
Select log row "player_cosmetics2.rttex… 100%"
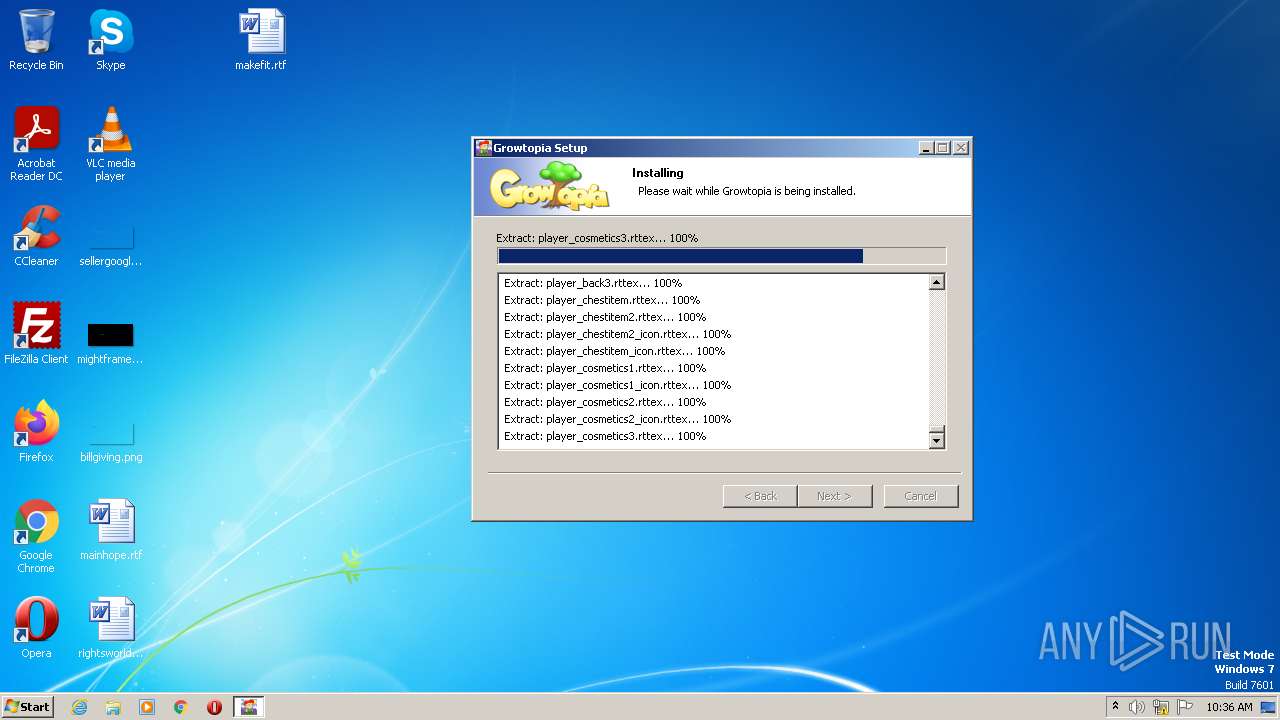(605, 402)
